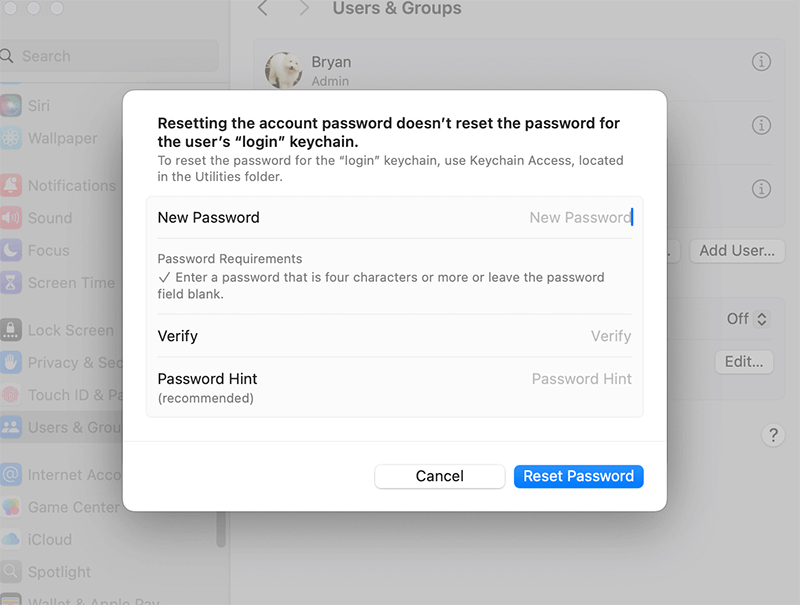Confirm with the Reset Password button
Viewport: 800px width, 605px height.
[578, 476]
